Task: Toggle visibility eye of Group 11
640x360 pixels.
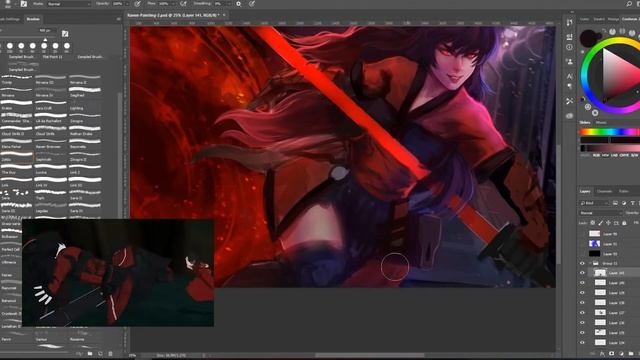Action: coord(582,263)
